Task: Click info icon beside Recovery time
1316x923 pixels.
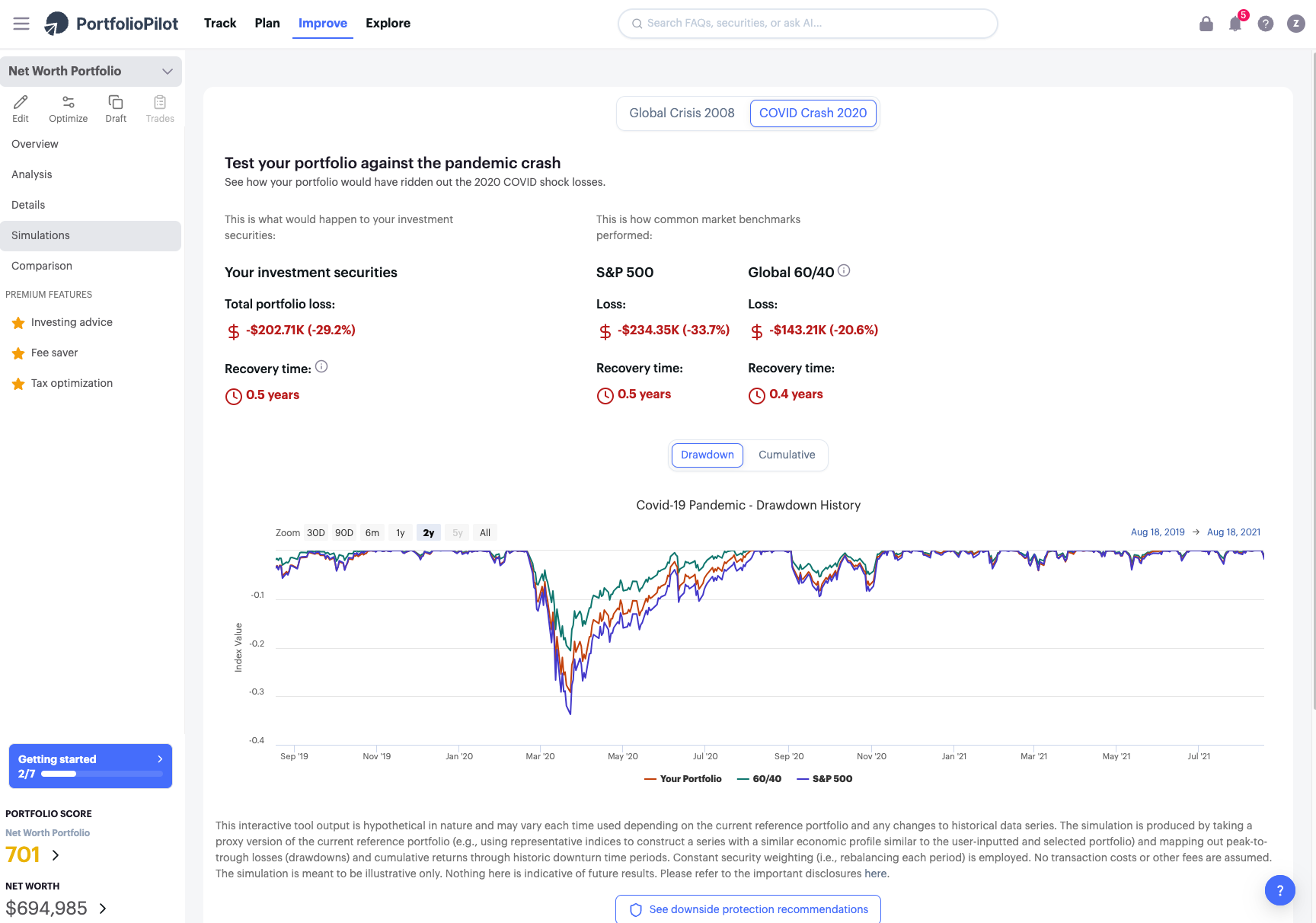Action: point(321,366)
